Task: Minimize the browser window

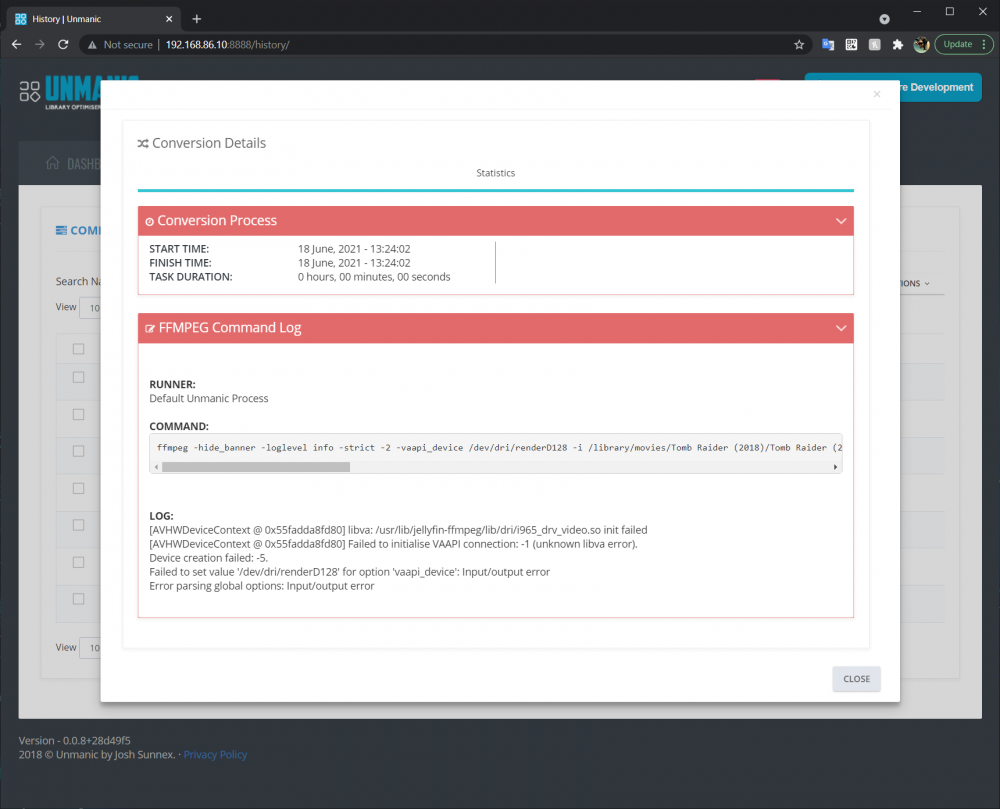Action: point(916,11)
